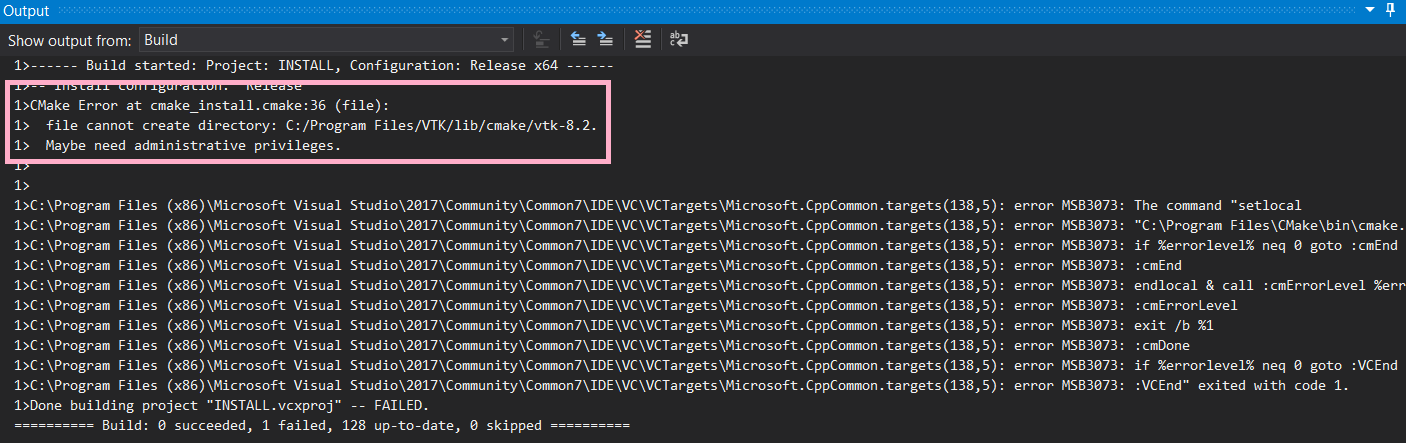Click the 'Build started: Project: INSTALL' line

tap(313, 66)
